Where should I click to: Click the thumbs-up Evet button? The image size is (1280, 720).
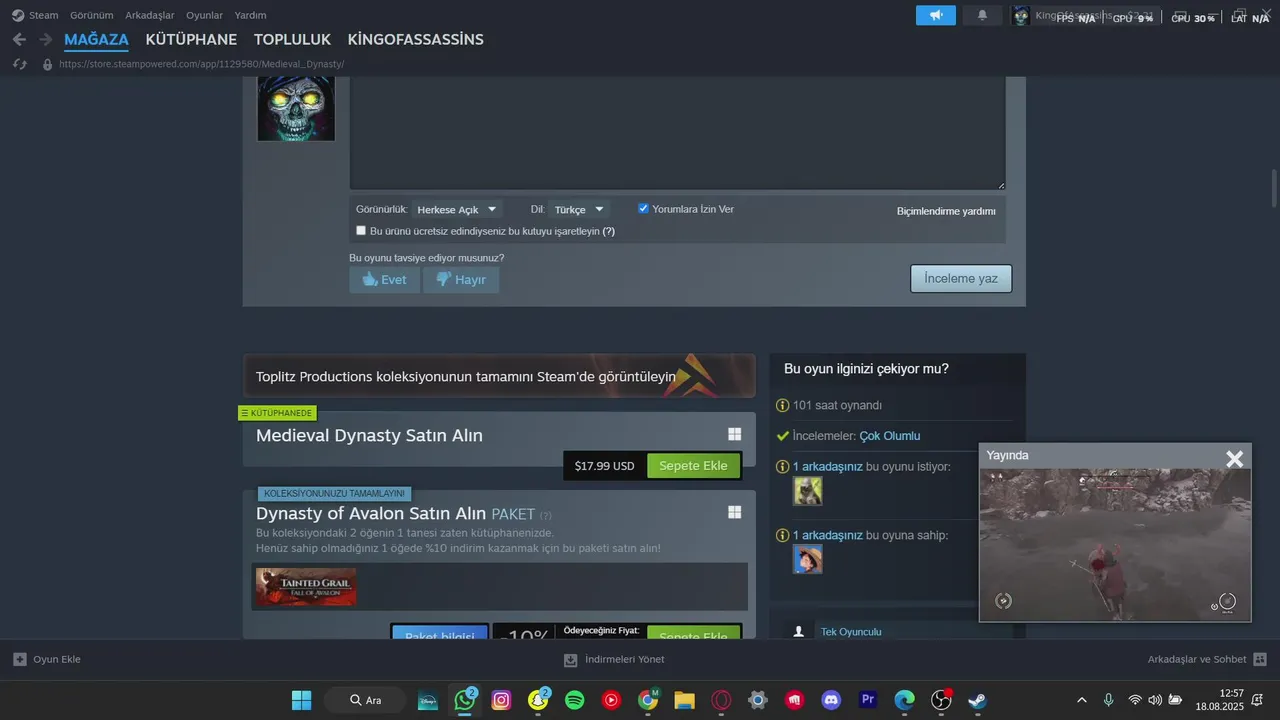click(x=384, y=280)
